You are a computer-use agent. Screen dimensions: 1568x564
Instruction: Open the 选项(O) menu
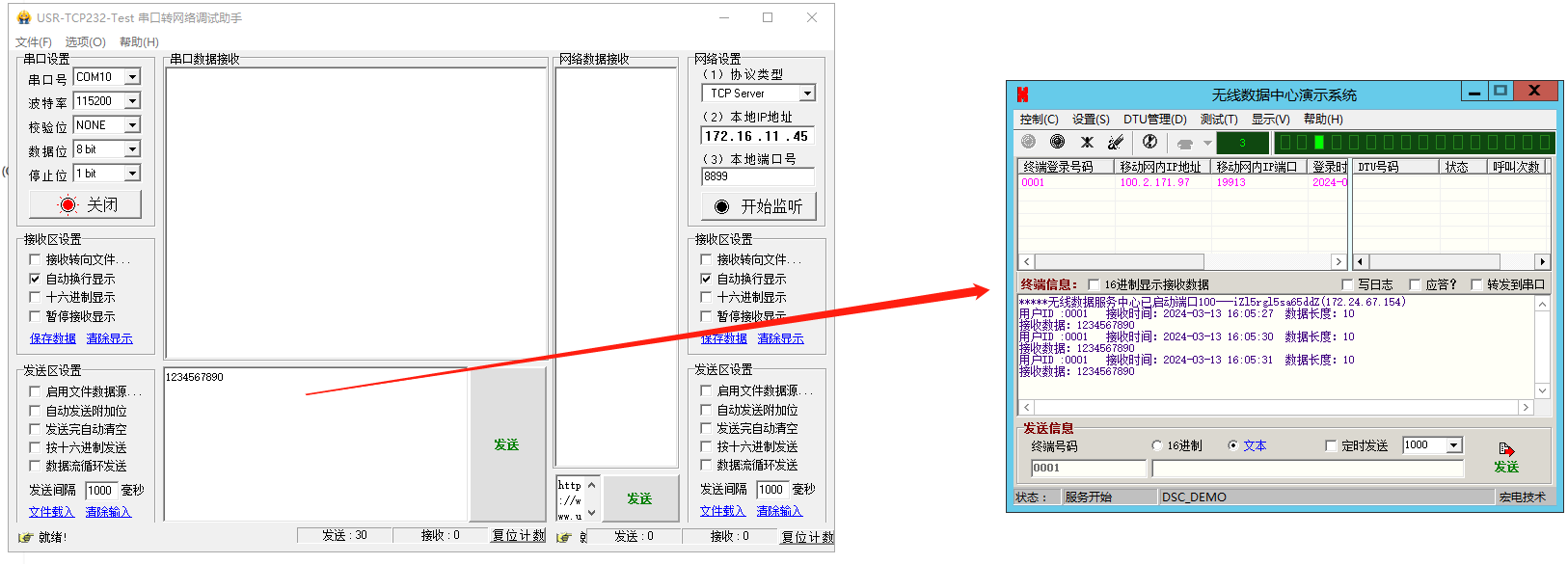[x=85, y=42]
